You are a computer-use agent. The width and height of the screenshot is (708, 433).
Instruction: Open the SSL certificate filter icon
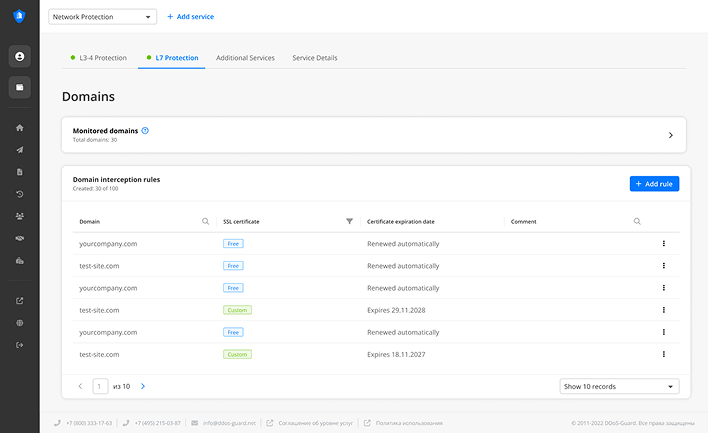(x=349, y=221)
